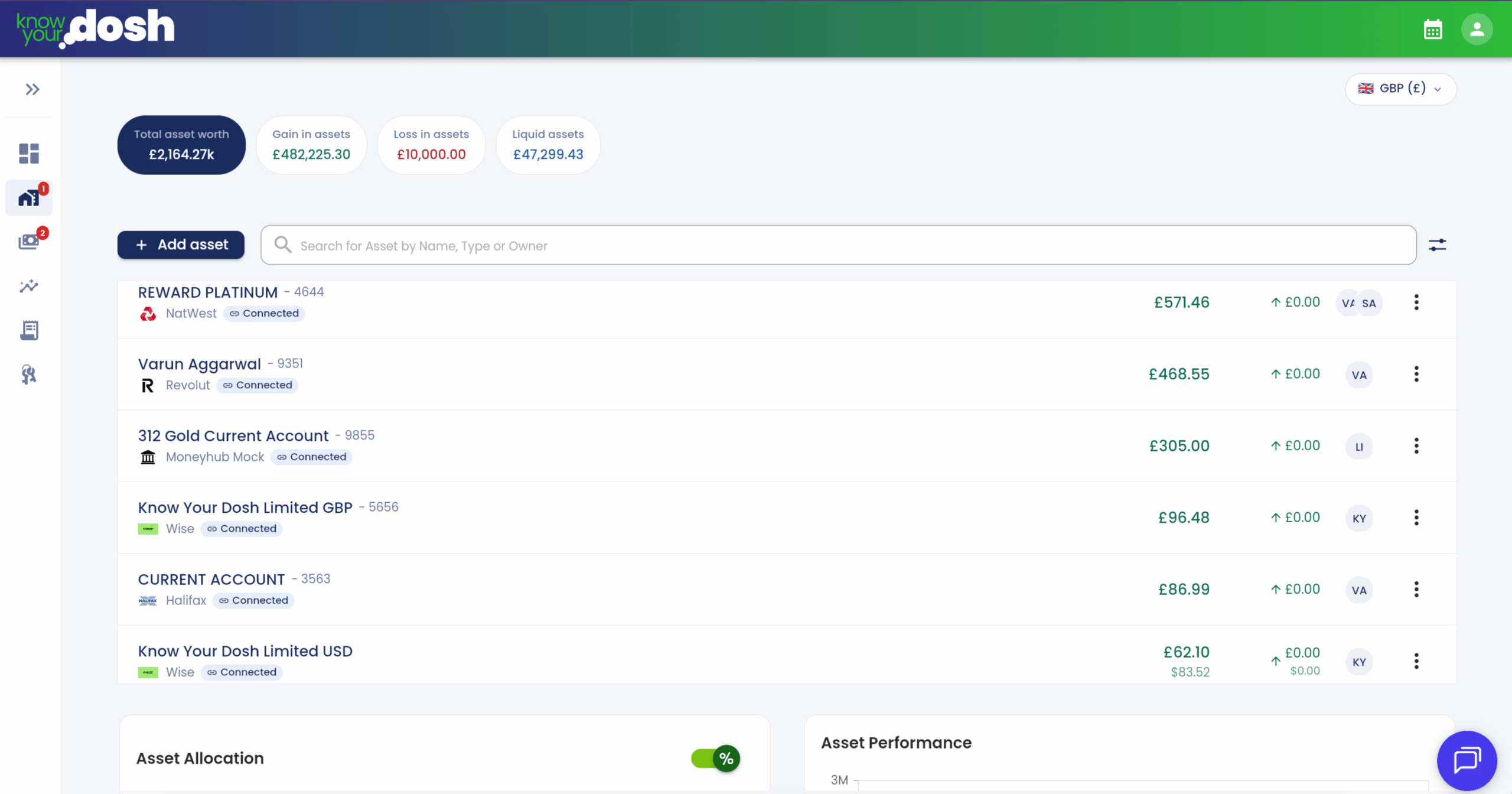
Task: Open more options for REWARD PLATINUM
Action: (1416, 302)
